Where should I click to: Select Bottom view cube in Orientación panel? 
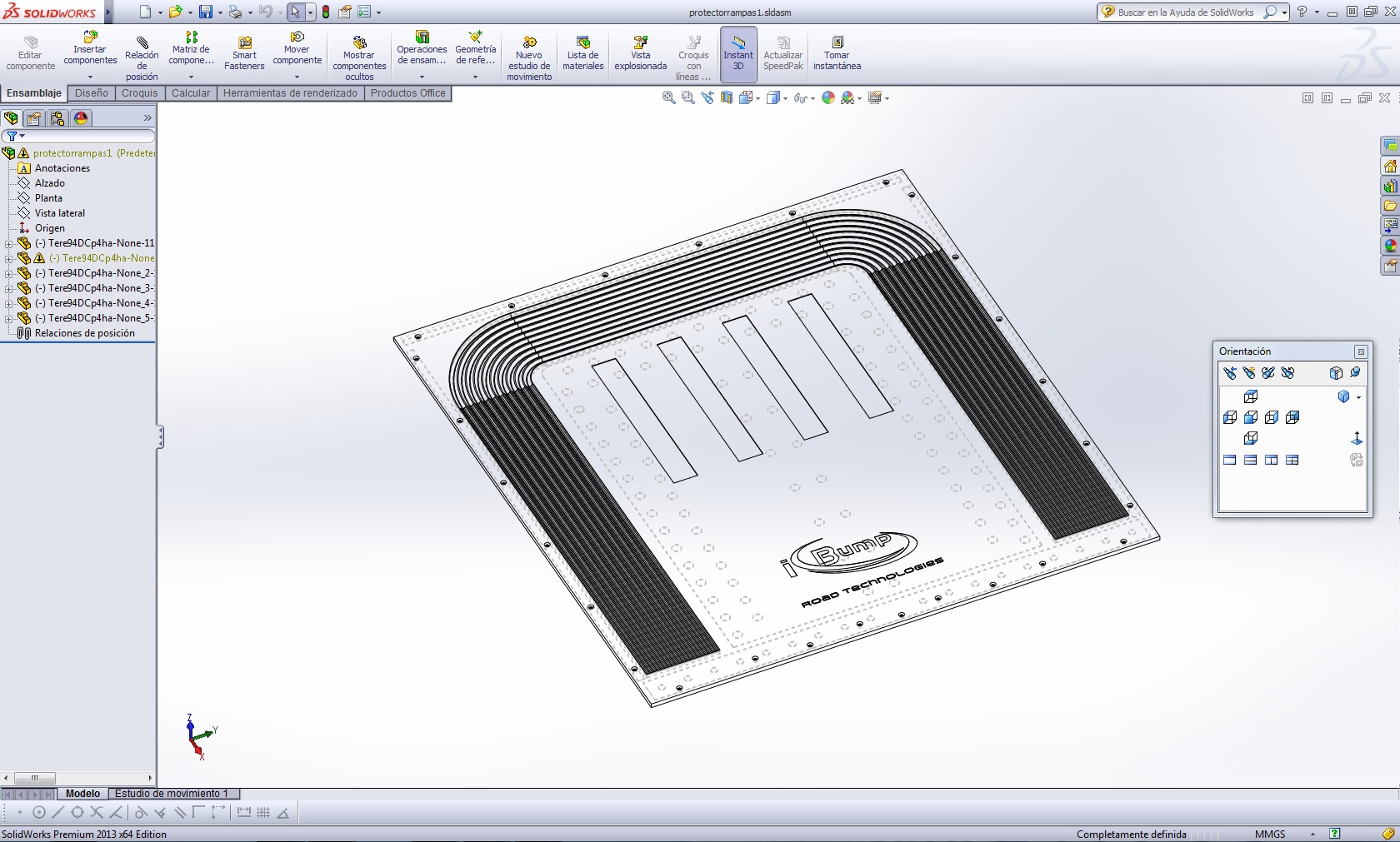point(1251,438)
